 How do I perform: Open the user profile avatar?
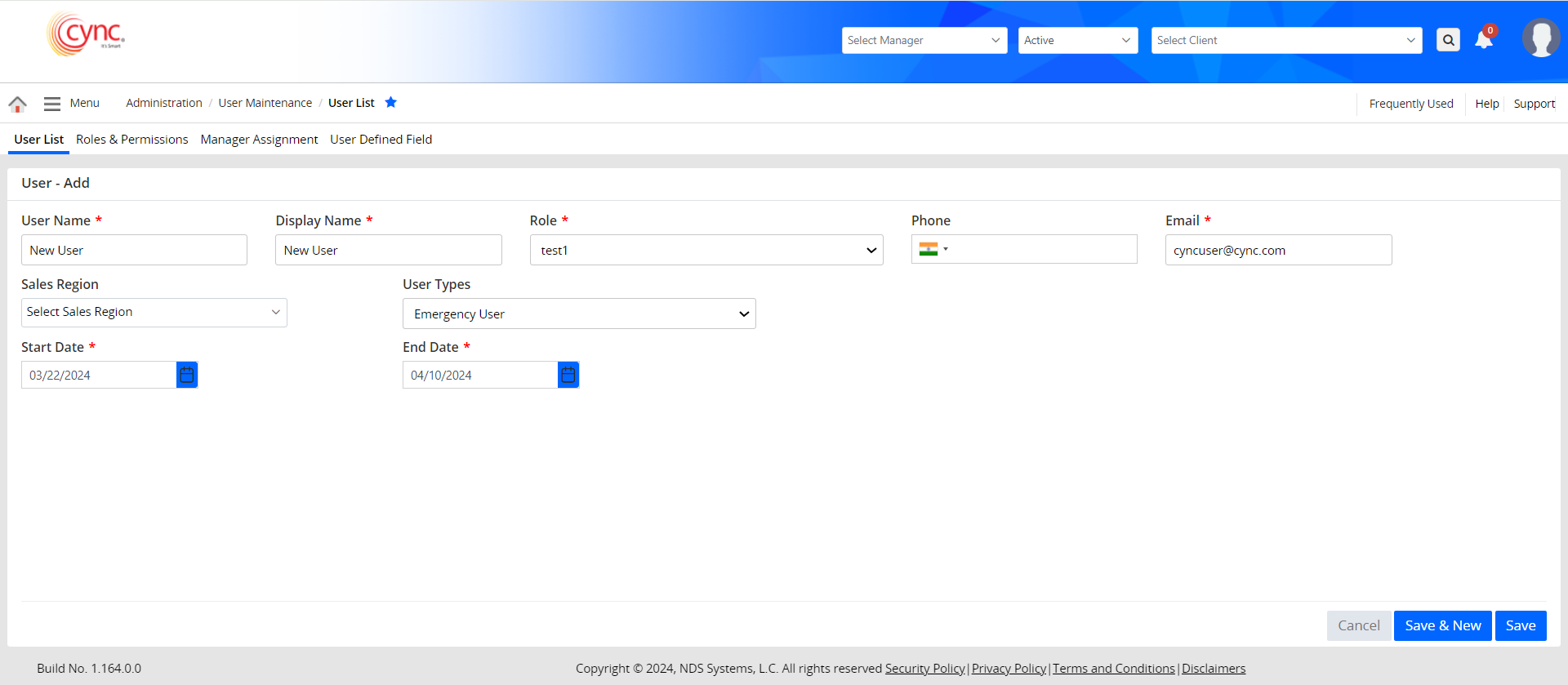click(1540, 38)
